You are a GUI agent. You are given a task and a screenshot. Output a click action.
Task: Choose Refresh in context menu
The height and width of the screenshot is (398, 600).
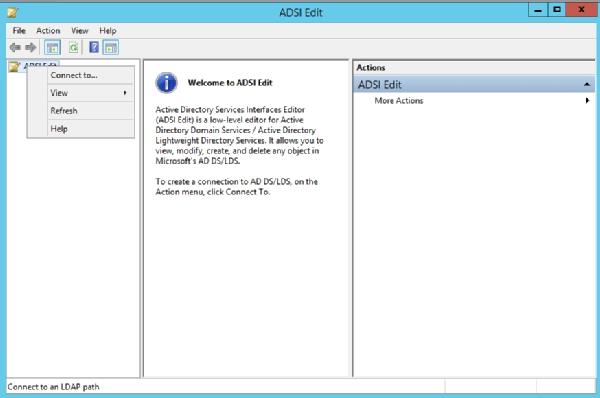(81, 111)
